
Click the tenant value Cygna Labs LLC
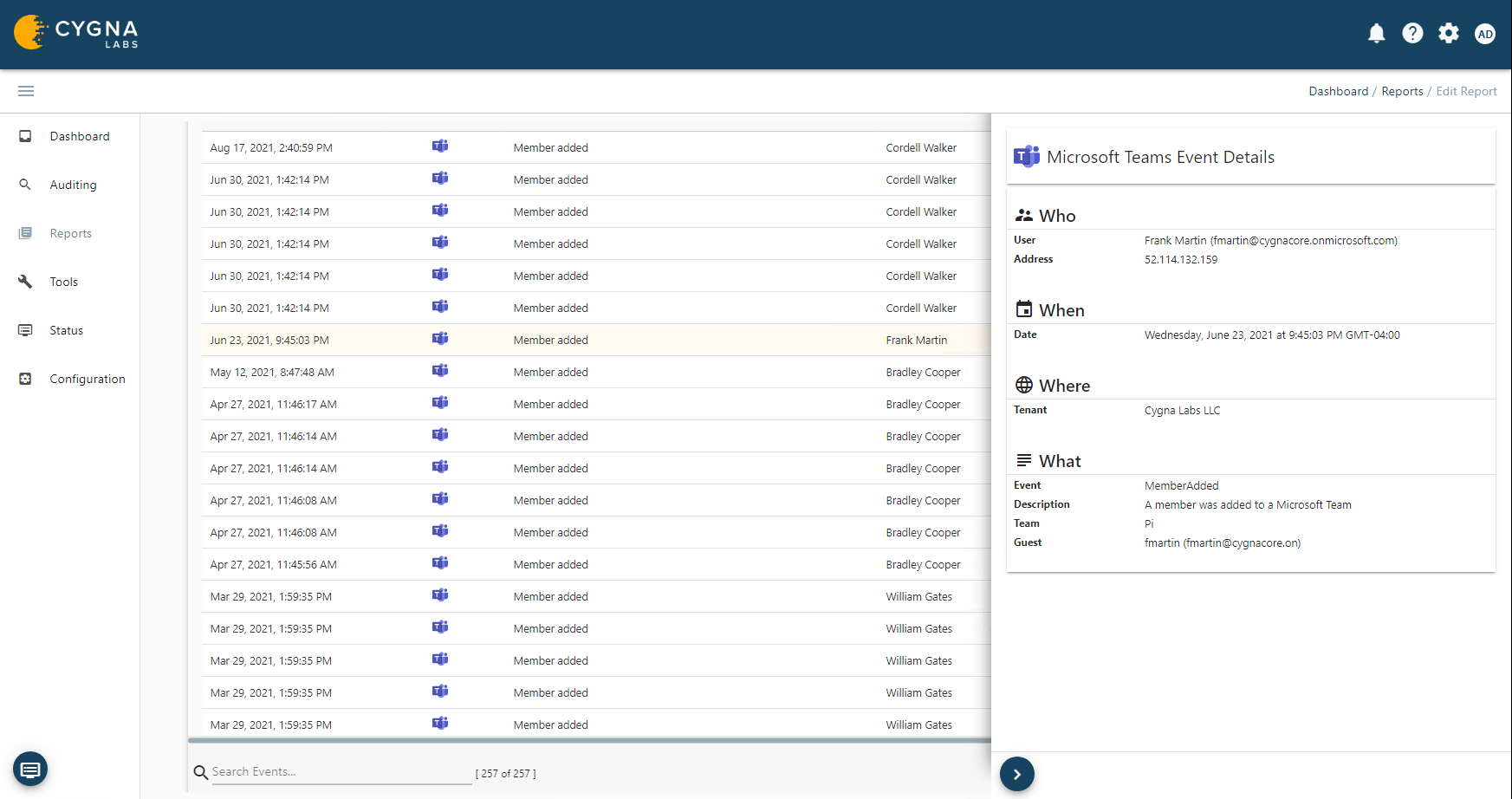pos(1182,410)
